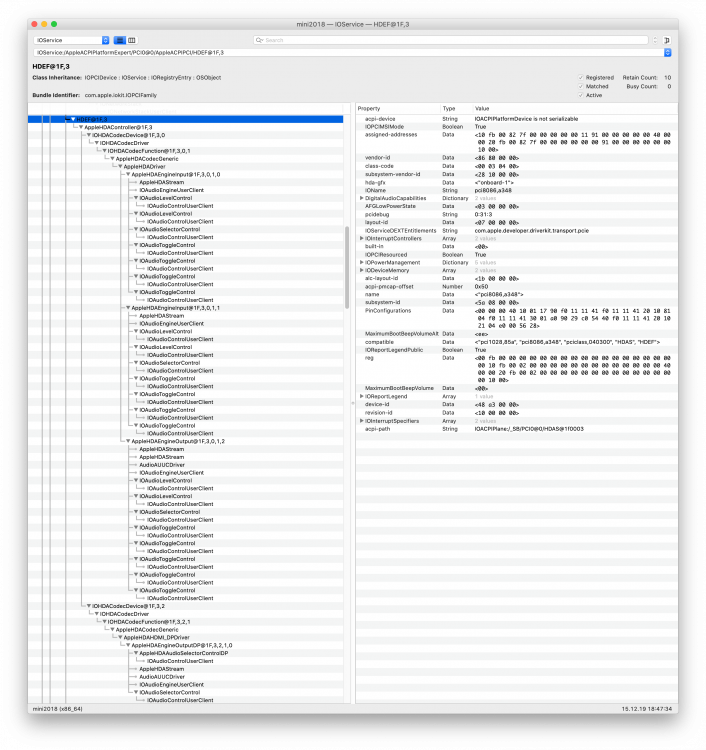This screenshot has width=706, height=750.
Task: Collapse the IOHDACodecFunction@1F,3,2,1 node
Action: [104, 622]
